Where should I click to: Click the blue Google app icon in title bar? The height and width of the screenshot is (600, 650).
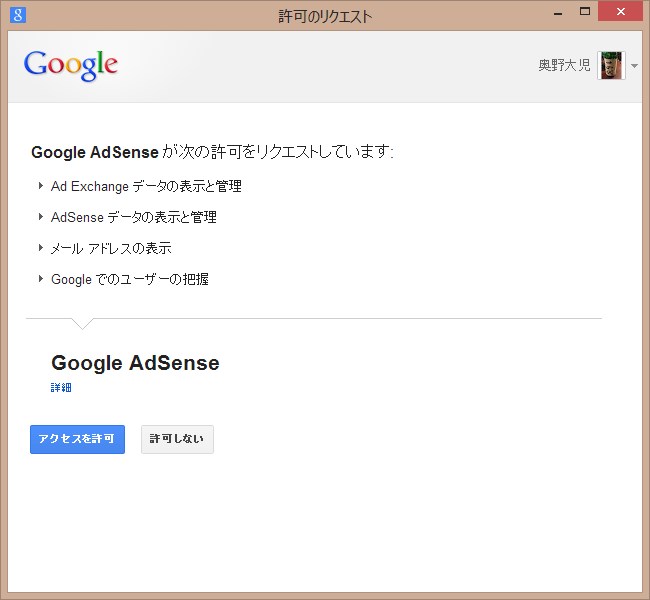(x=18, y=15)
